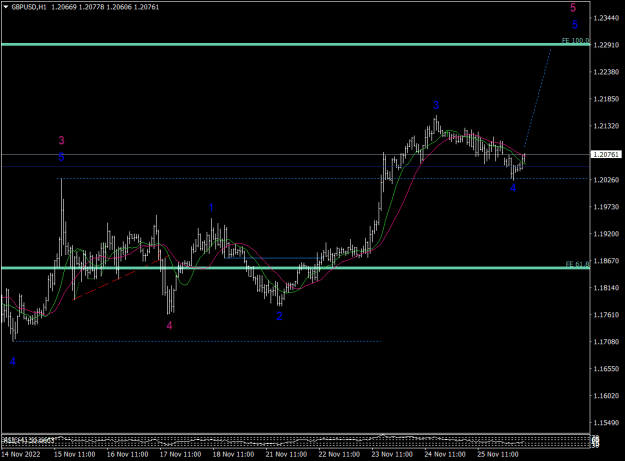Click the 1.17610 price axis label
This screenshot has height=461, width=625.
(x=605, y=315)
